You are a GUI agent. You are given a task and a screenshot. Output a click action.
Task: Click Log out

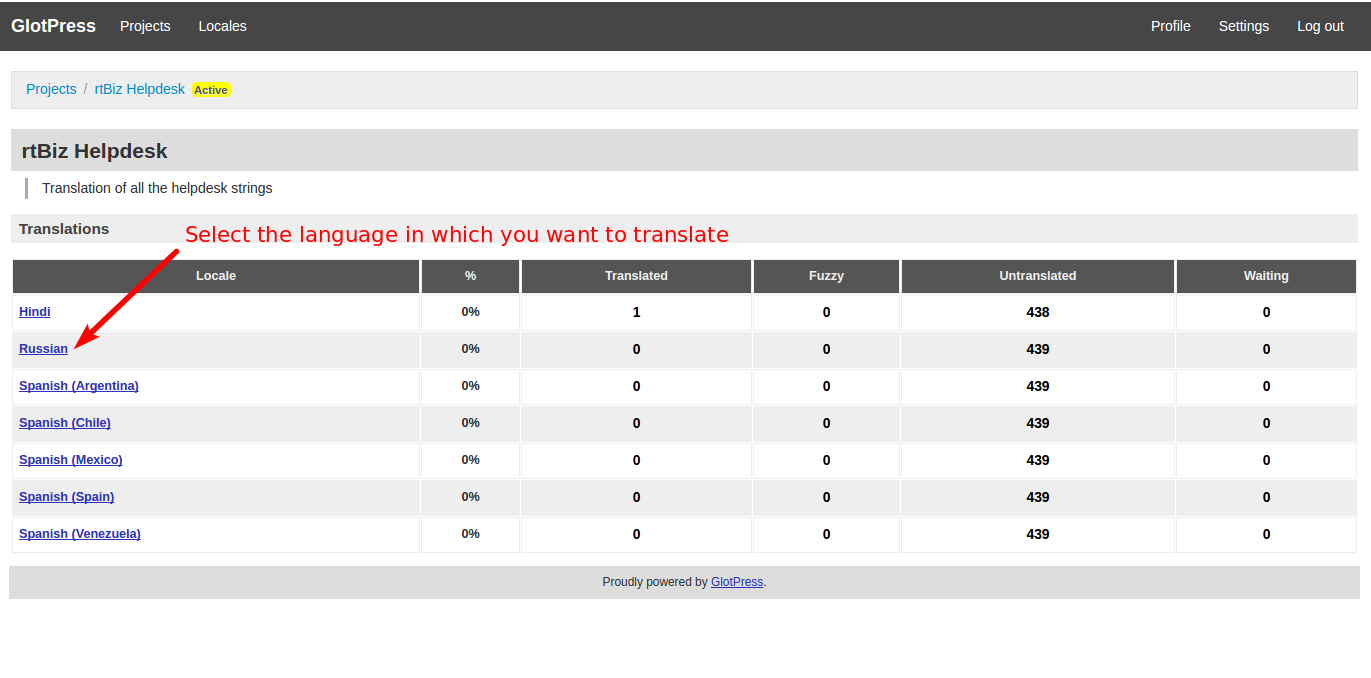(x=1320, y=26)
